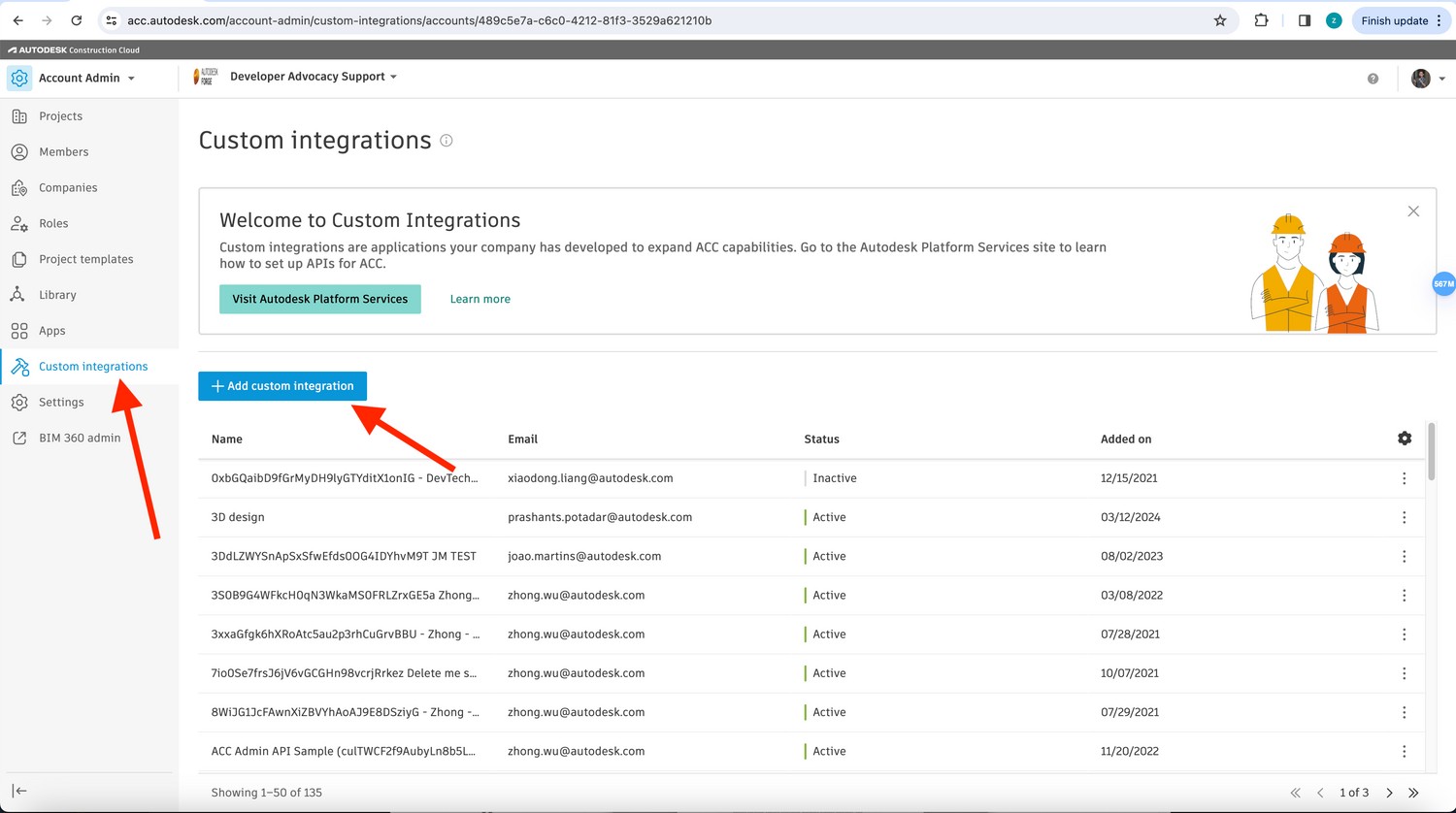This screenshot has width=1456, height=813.
Task: Open the help question mark icon
Action: point(1373,79)
